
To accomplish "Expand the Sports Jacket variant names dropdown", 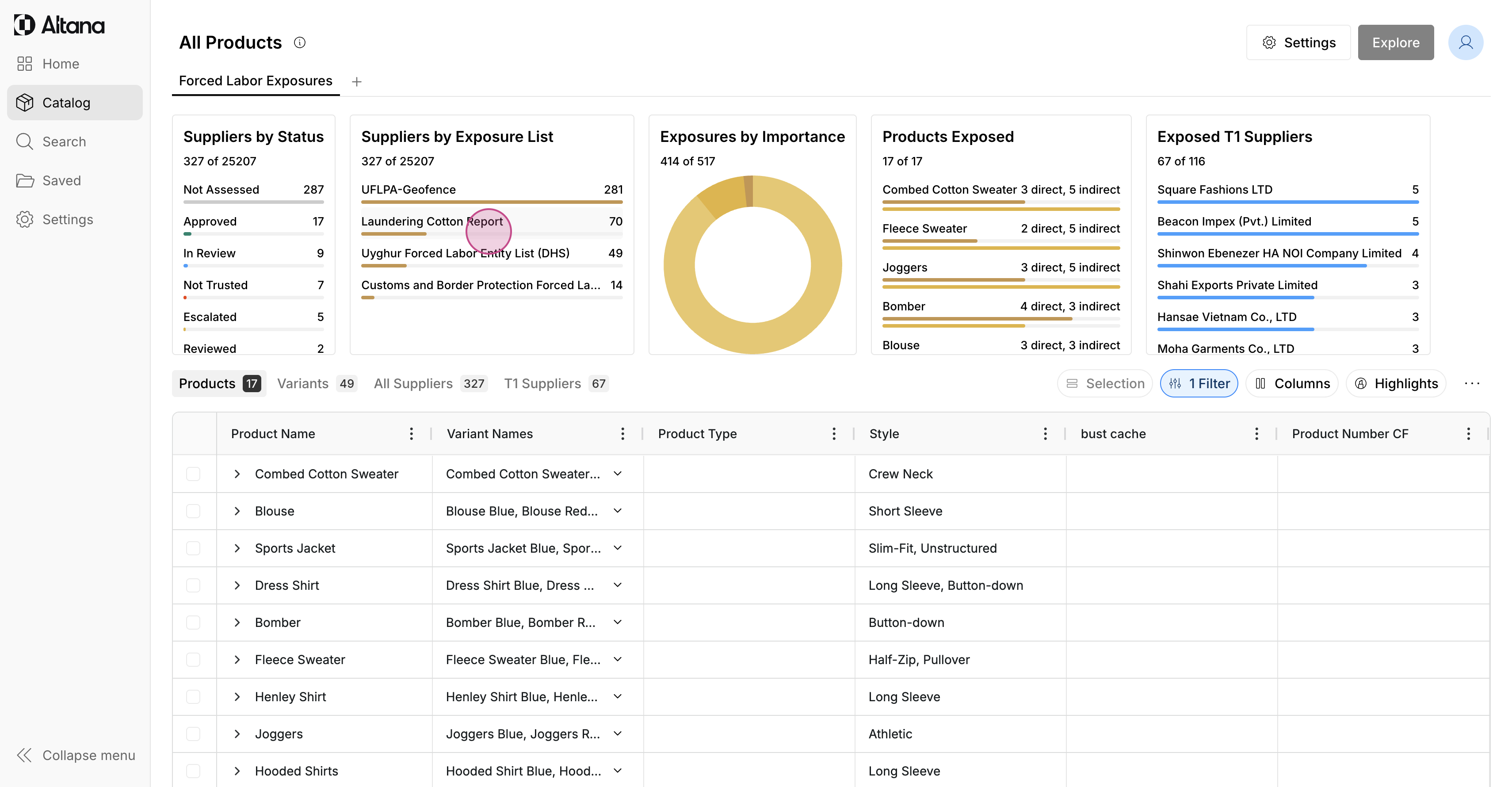I will 618,548.
